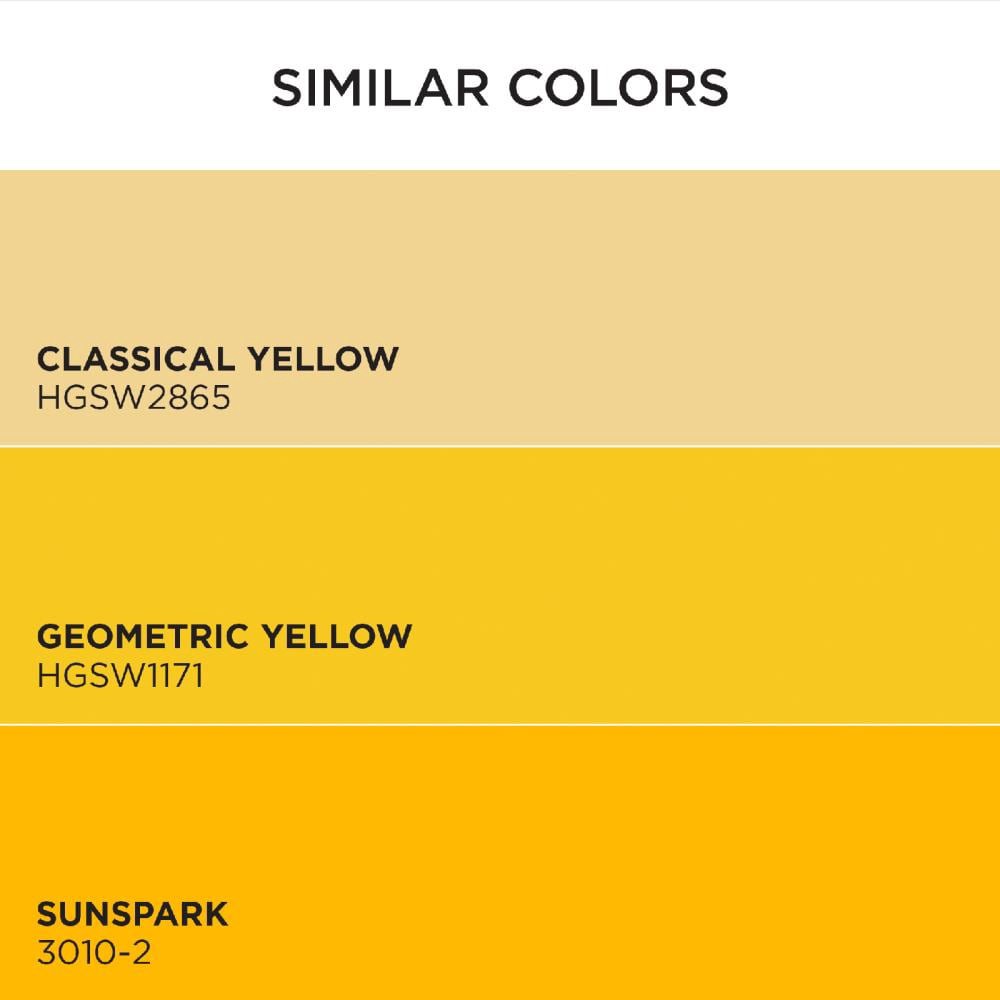Click the word COLORS in the heading
This screenshot has height=1000, width=1000.
(x=618, y=87)
